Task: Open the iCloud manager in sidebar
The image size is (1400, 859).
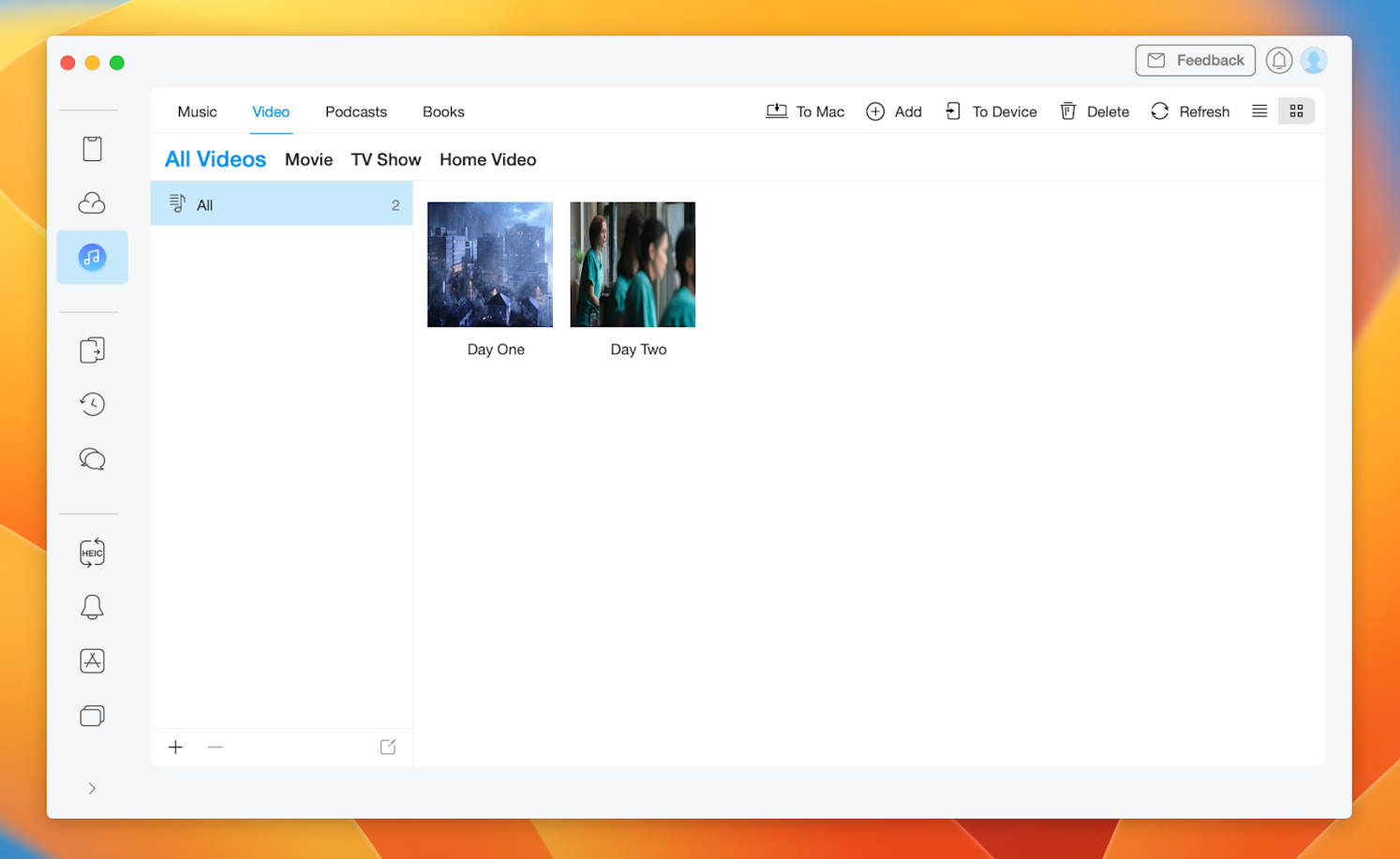Action: pos(92,203)
